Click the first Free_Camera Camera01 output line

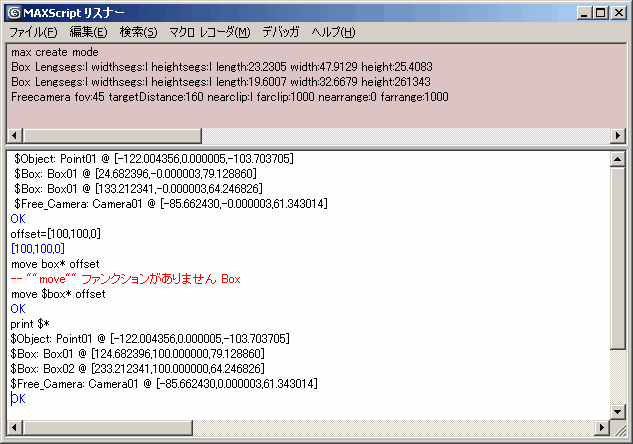click(x=171, y=204)
